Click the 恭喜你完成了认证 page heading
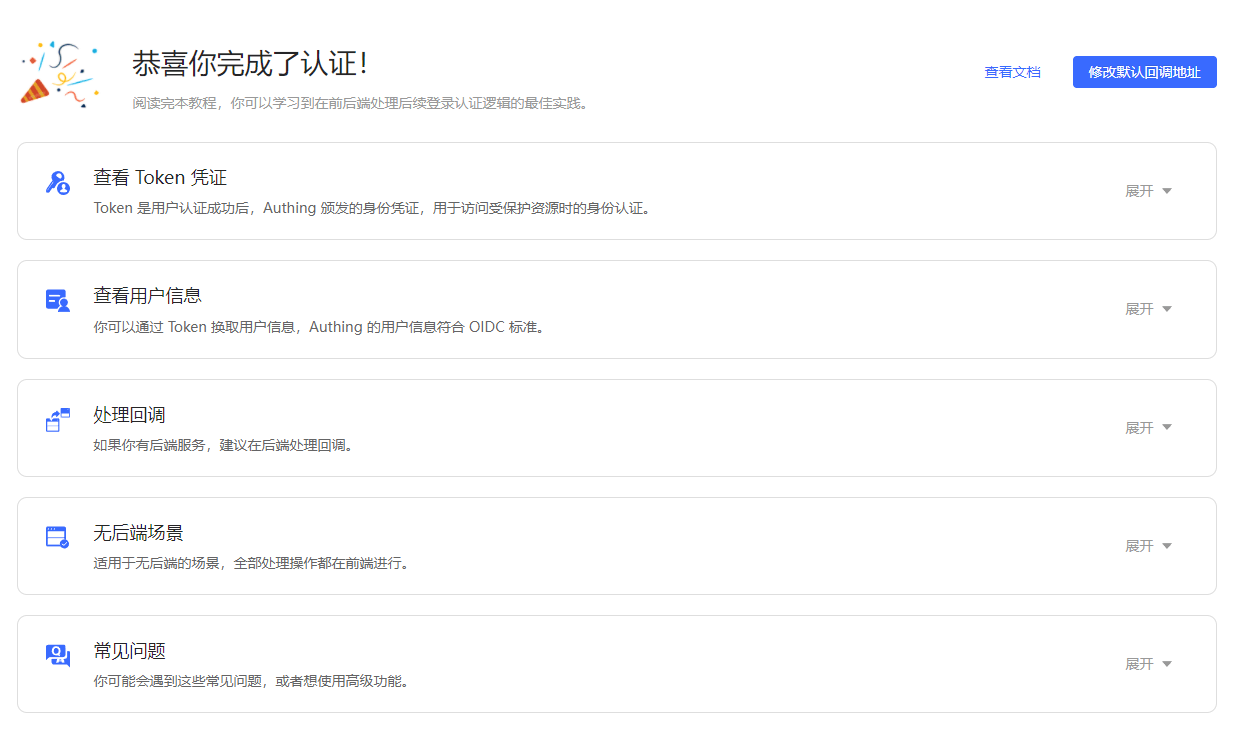This screenshot has width=1243, height=733. point(250,64)
